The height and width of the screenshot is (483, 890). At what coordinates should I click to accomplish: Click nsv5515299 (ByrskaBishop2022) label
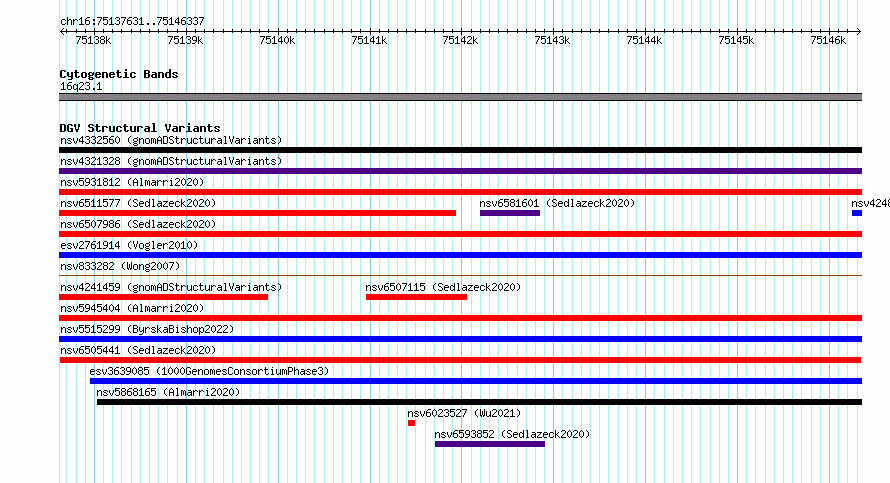pos(147,329)
